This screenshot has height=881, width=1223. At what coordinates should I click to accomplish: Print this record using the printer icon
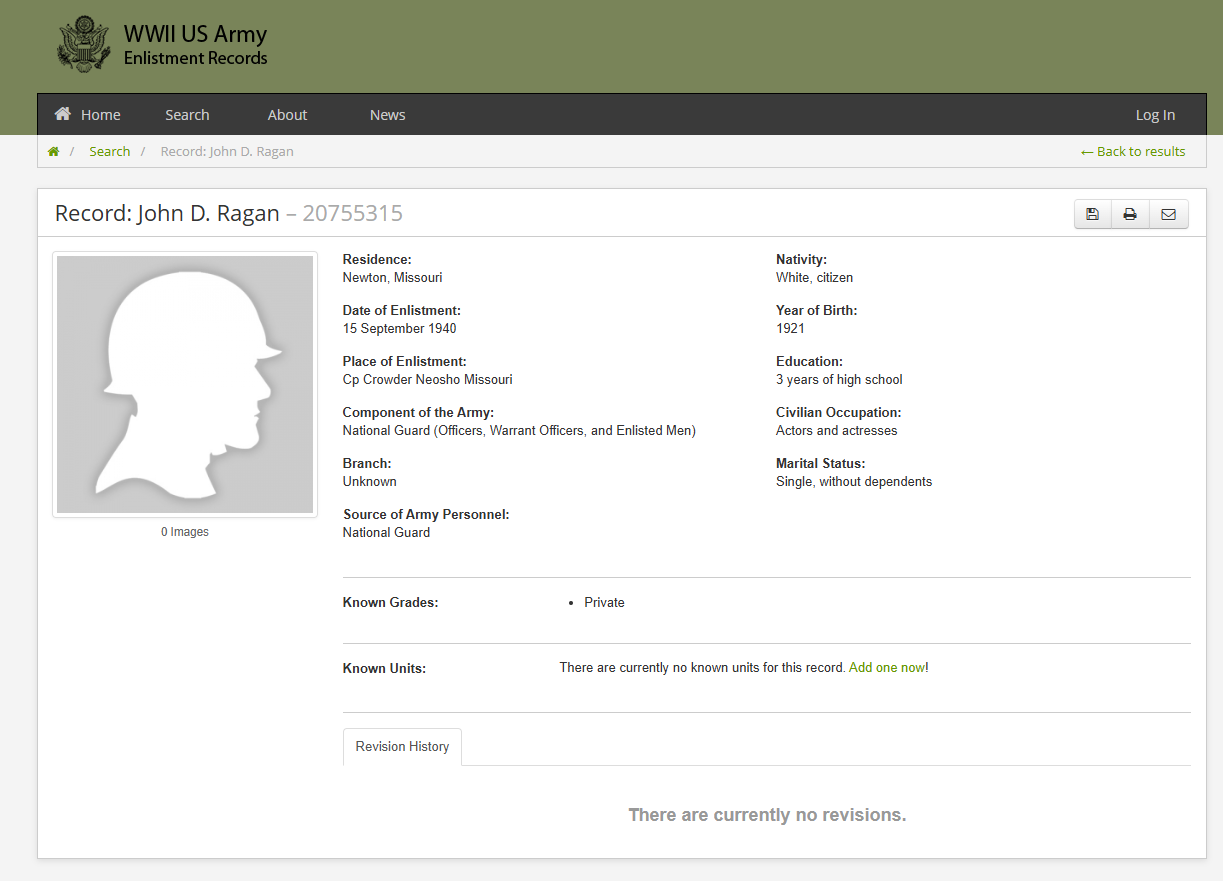pyautogui.click(x=1130, y=214)
